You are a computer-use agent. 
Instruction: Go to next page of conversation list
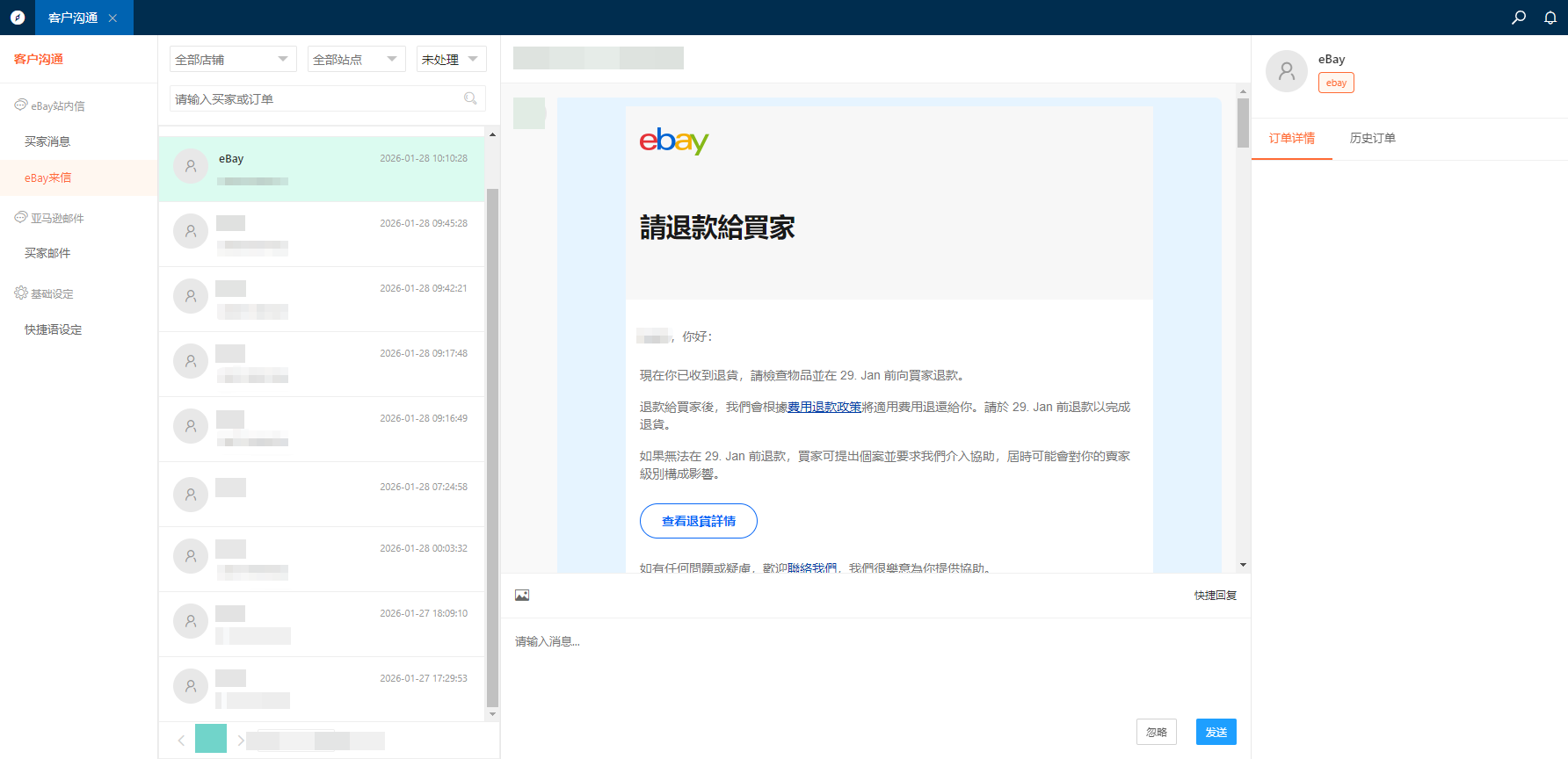(x=241, y=740)
